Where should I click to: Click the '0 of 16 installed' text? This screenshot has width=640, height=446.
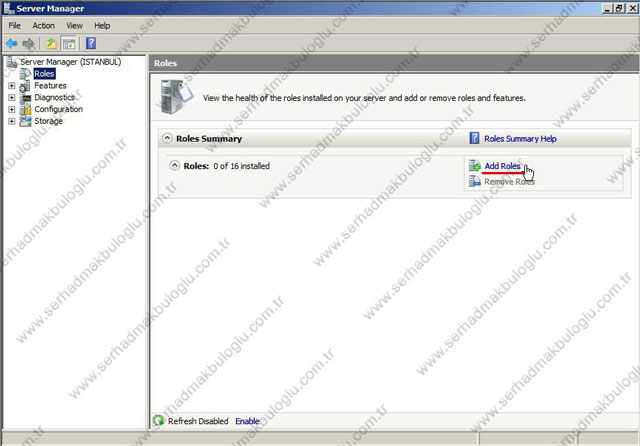pos(242,166)
